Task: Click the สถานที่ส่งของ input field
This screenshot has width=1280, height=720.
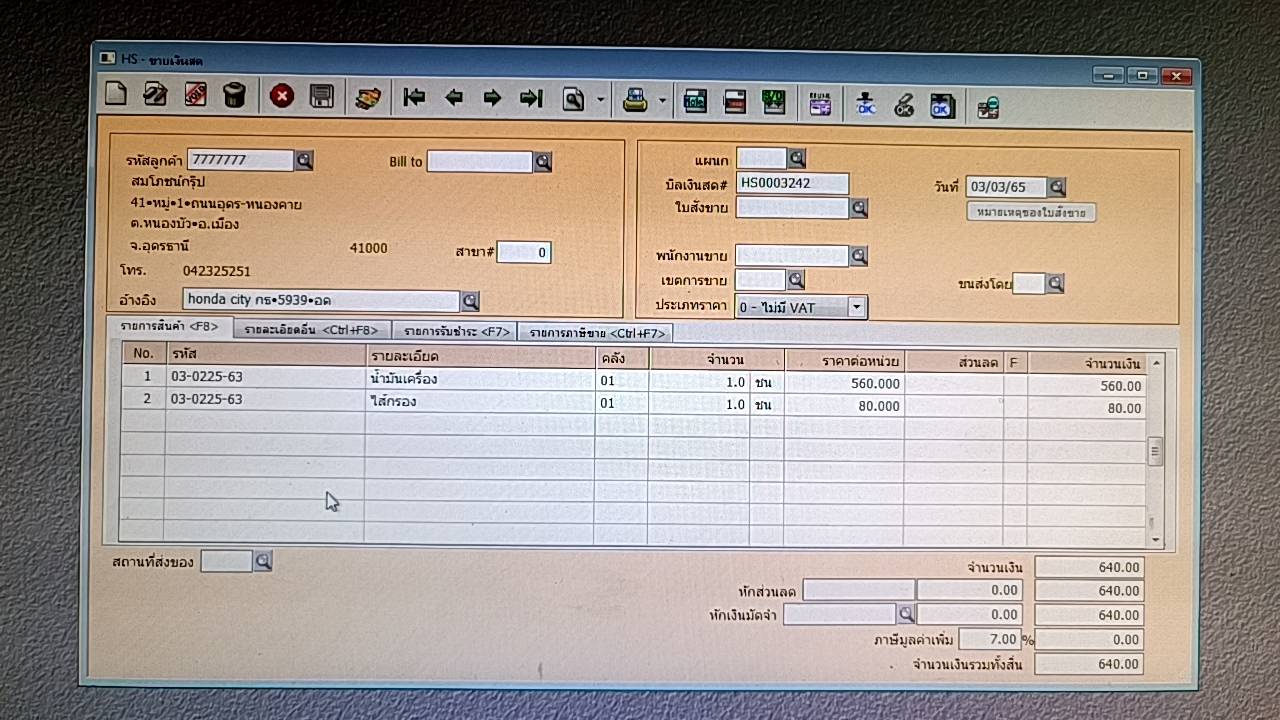Action: pyautogui.click(x=226, y=562)
